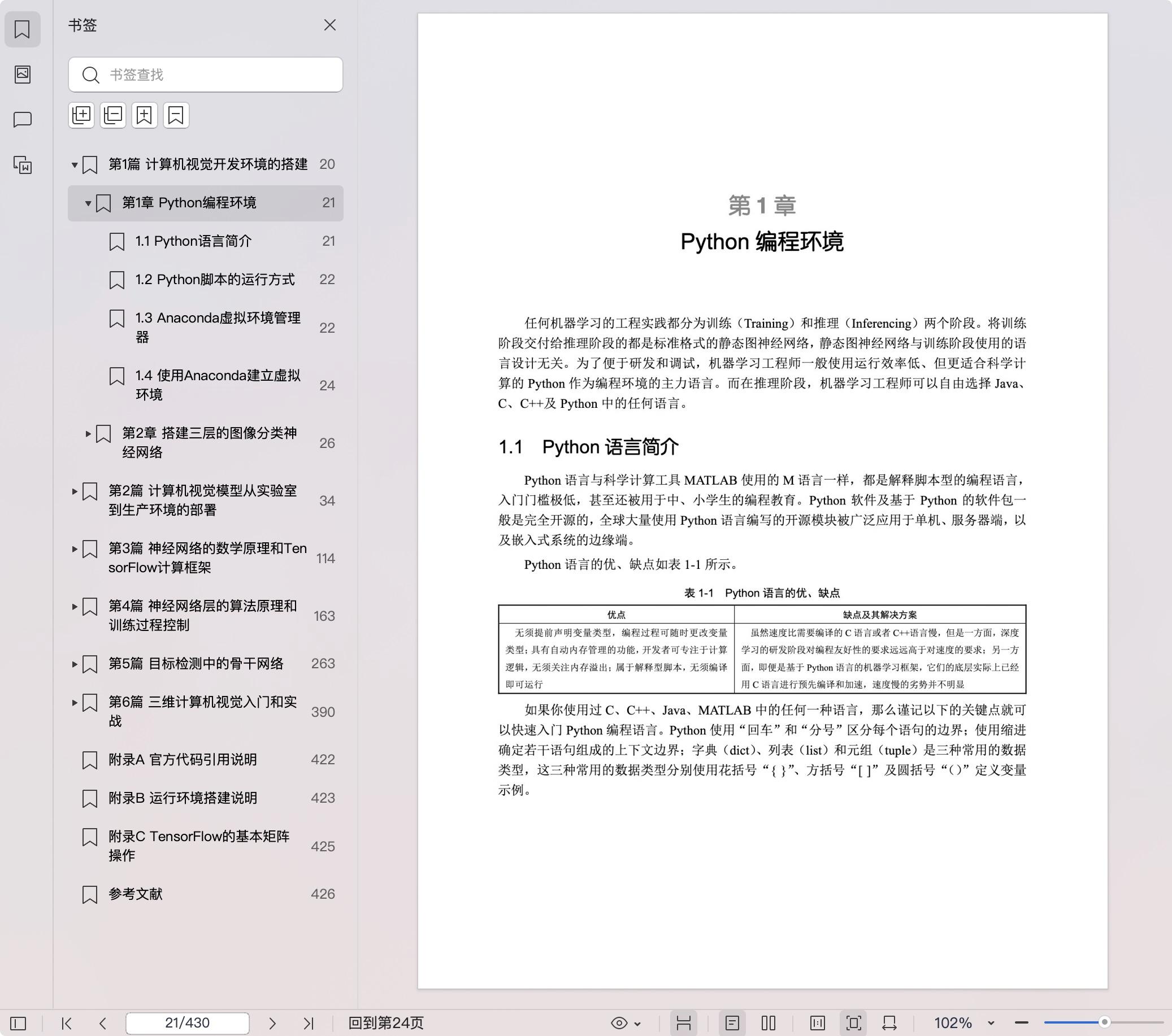Click page number 390 of 第6篇
This screenshot has height=1036, width=1172.
(x=323, y=712)
